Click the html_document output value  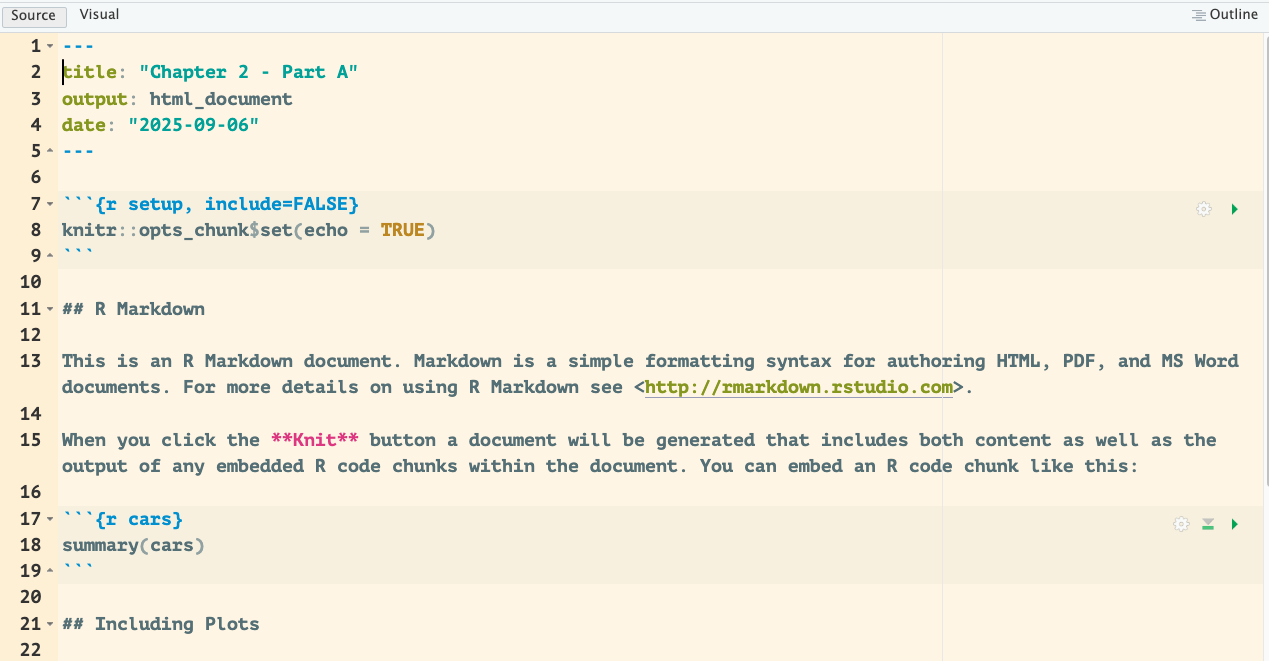click(221, 99)
